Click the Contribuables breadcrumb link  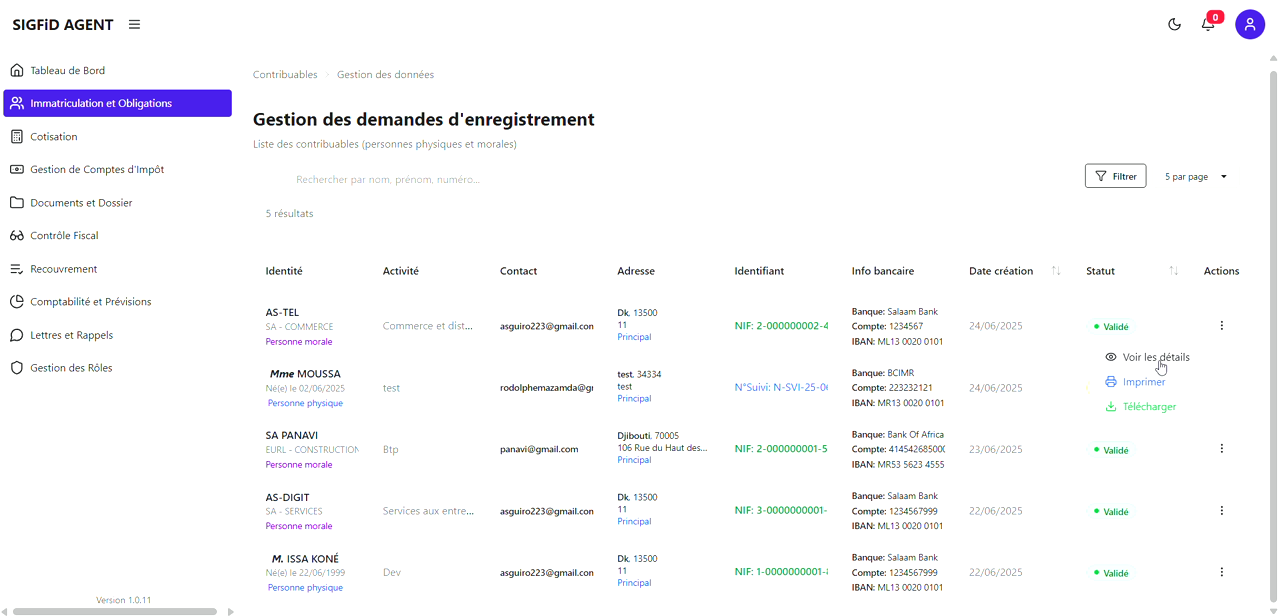pos(285,75)
